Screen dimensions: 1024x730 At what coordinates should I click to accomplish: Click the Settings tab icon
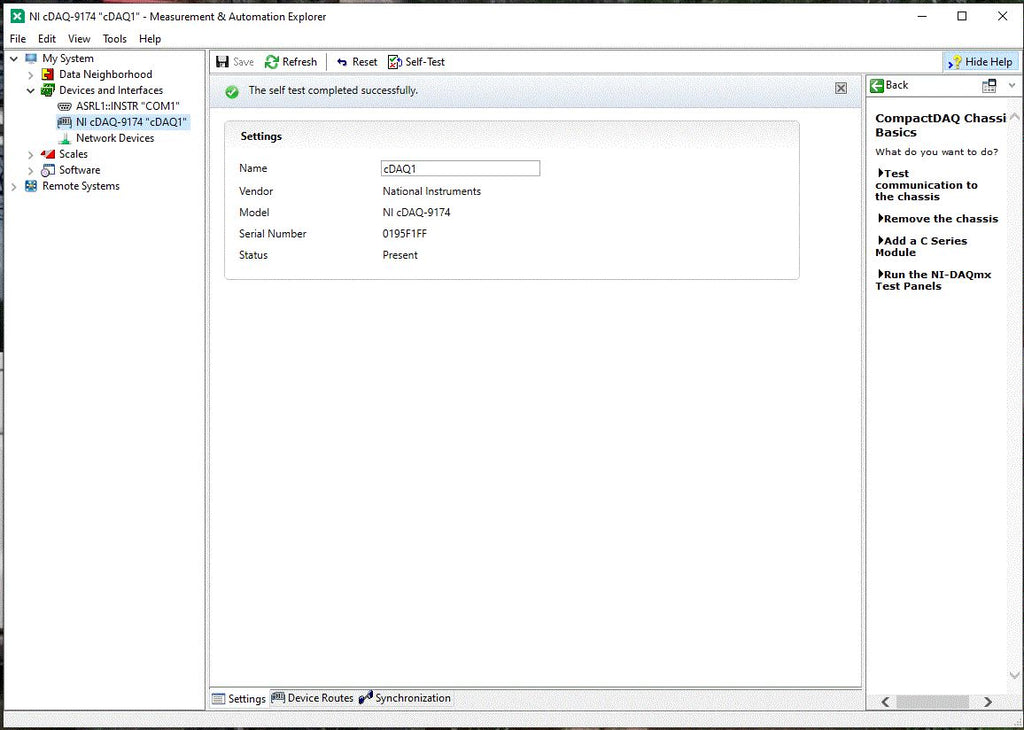point(218,699)
